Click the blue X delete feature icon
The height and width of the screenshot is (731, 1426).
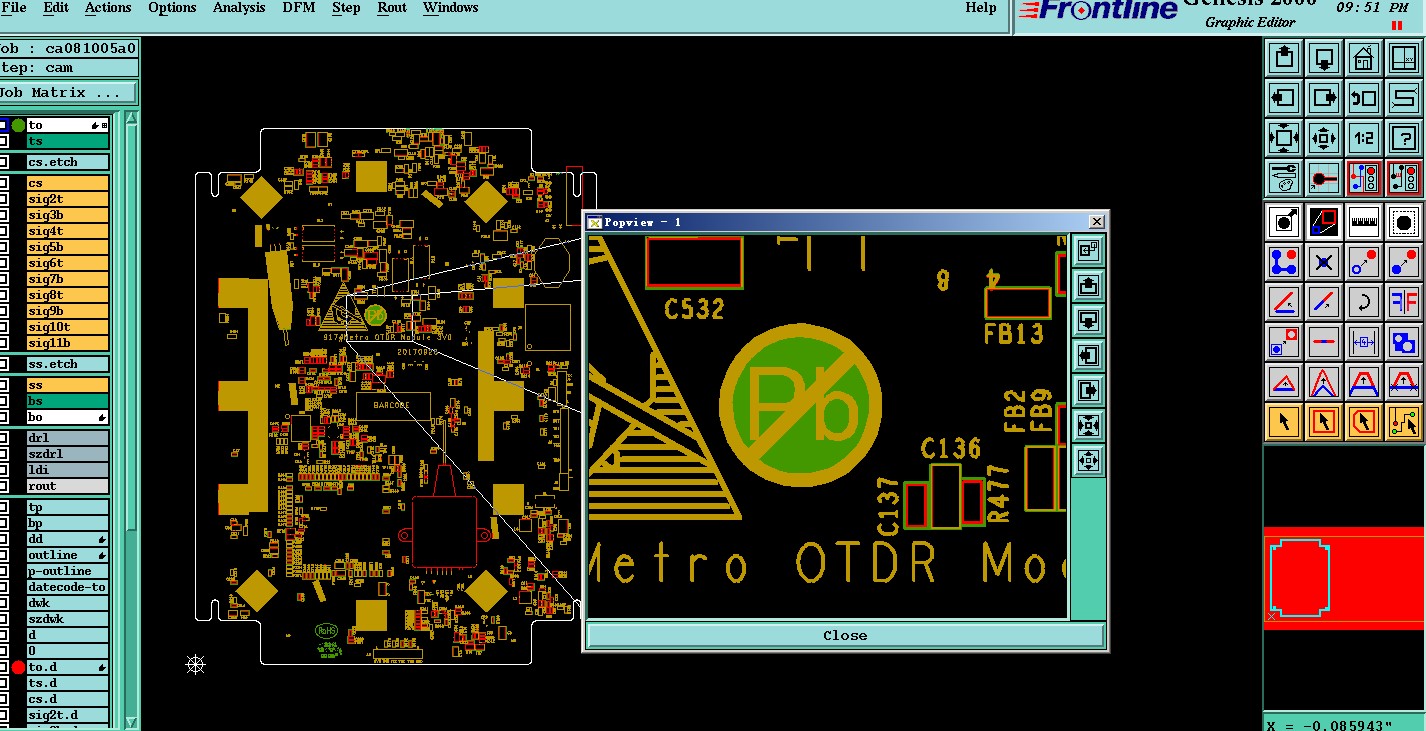click(x=1324, y=262)
